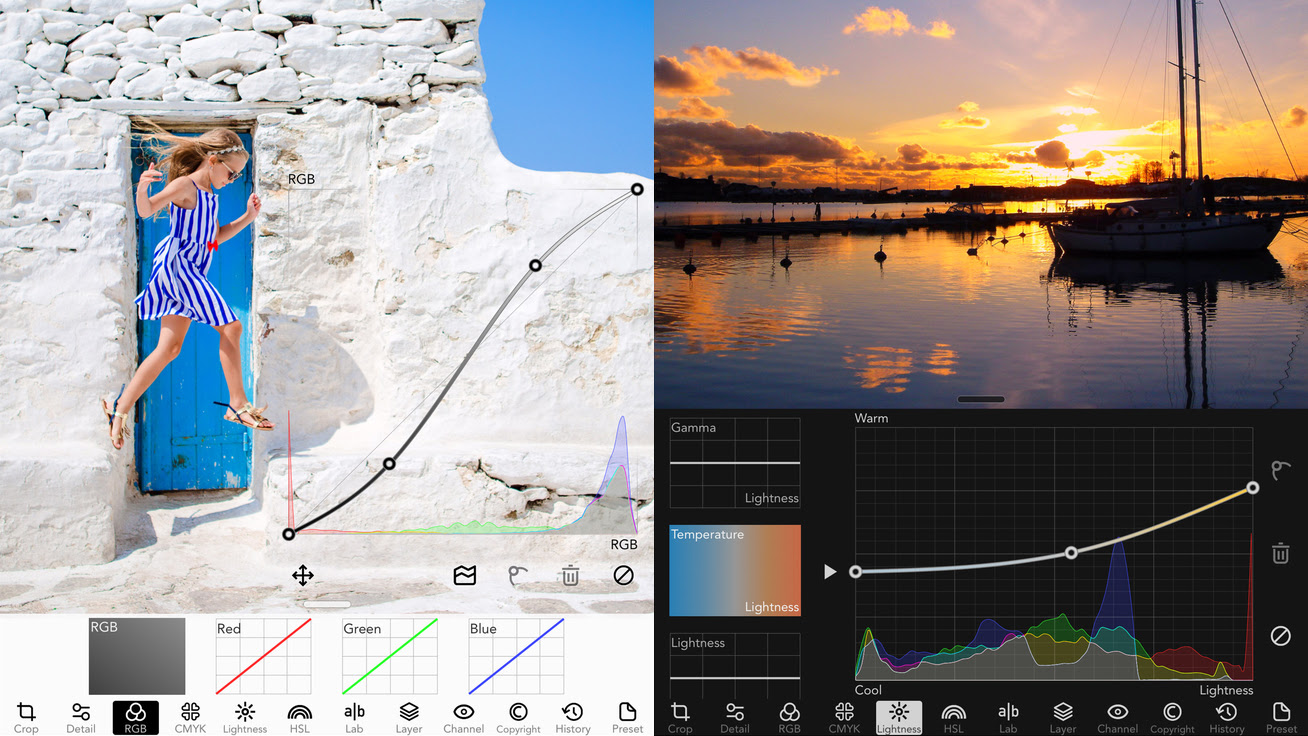
Task: Click left endpoint of Temperature curve
Action: 855,572
